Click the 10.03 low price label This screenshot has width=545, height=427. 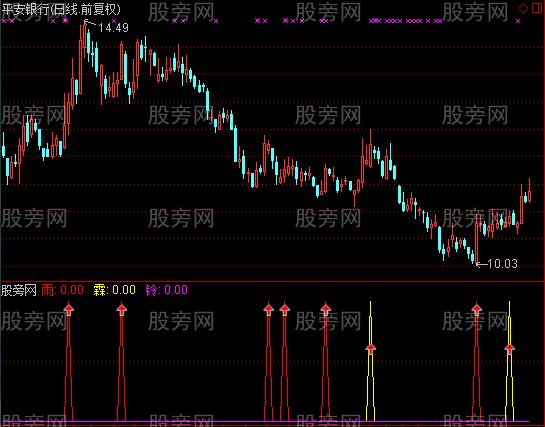503,264
